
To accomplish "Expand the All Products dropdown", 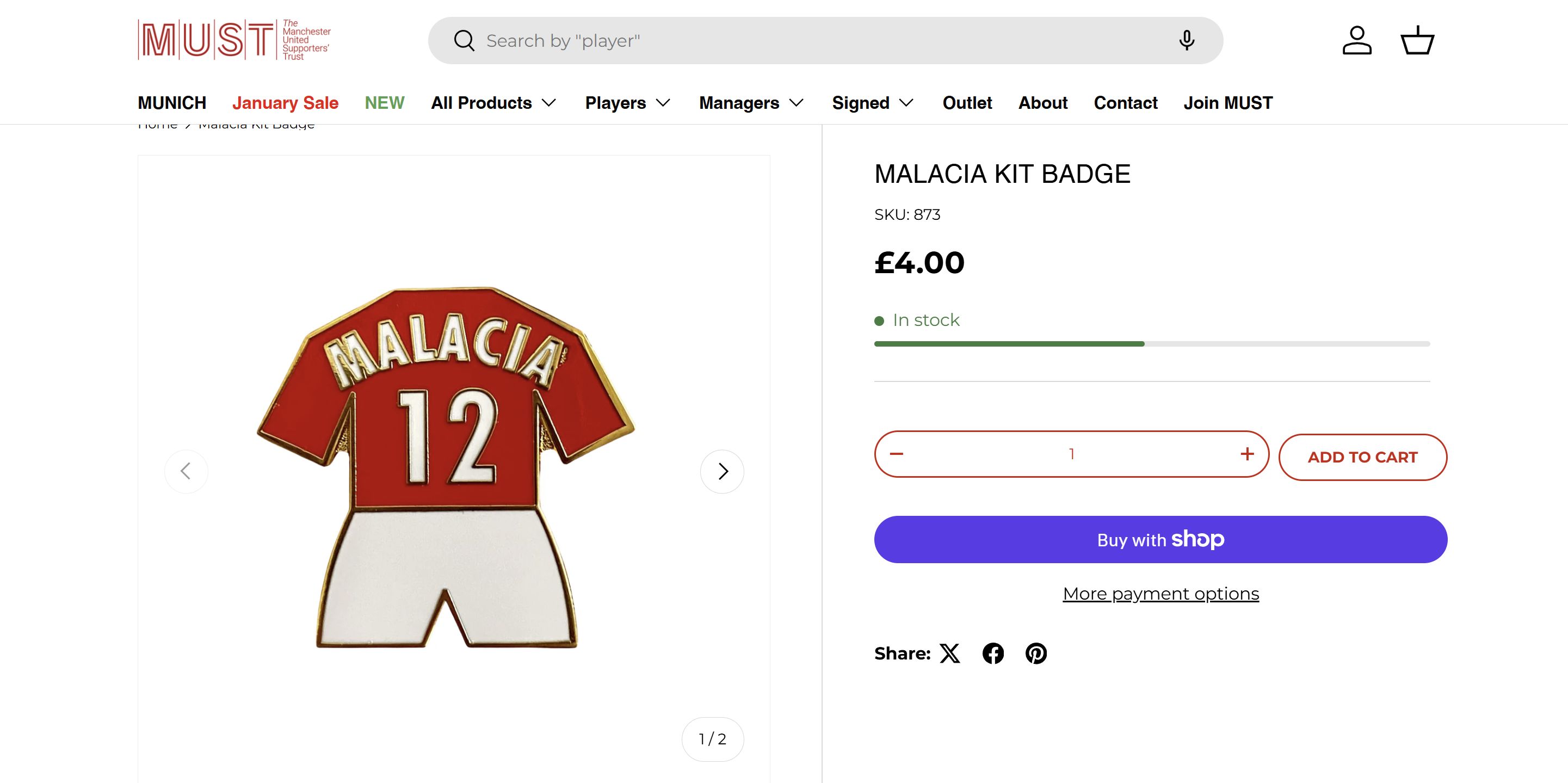I will click(493, 103).
